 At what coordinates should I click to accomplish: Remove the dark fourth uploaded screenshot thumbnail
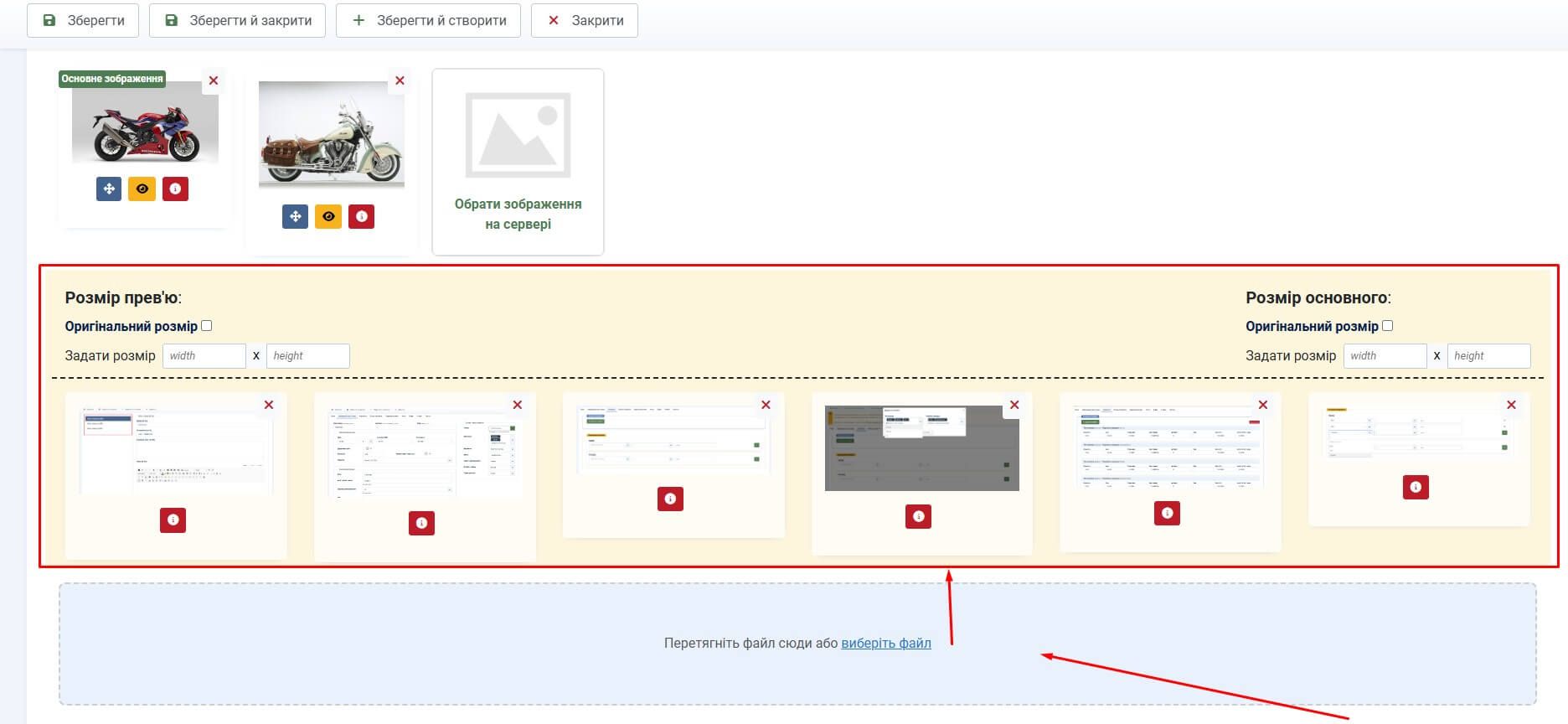tap(1014, 405)
